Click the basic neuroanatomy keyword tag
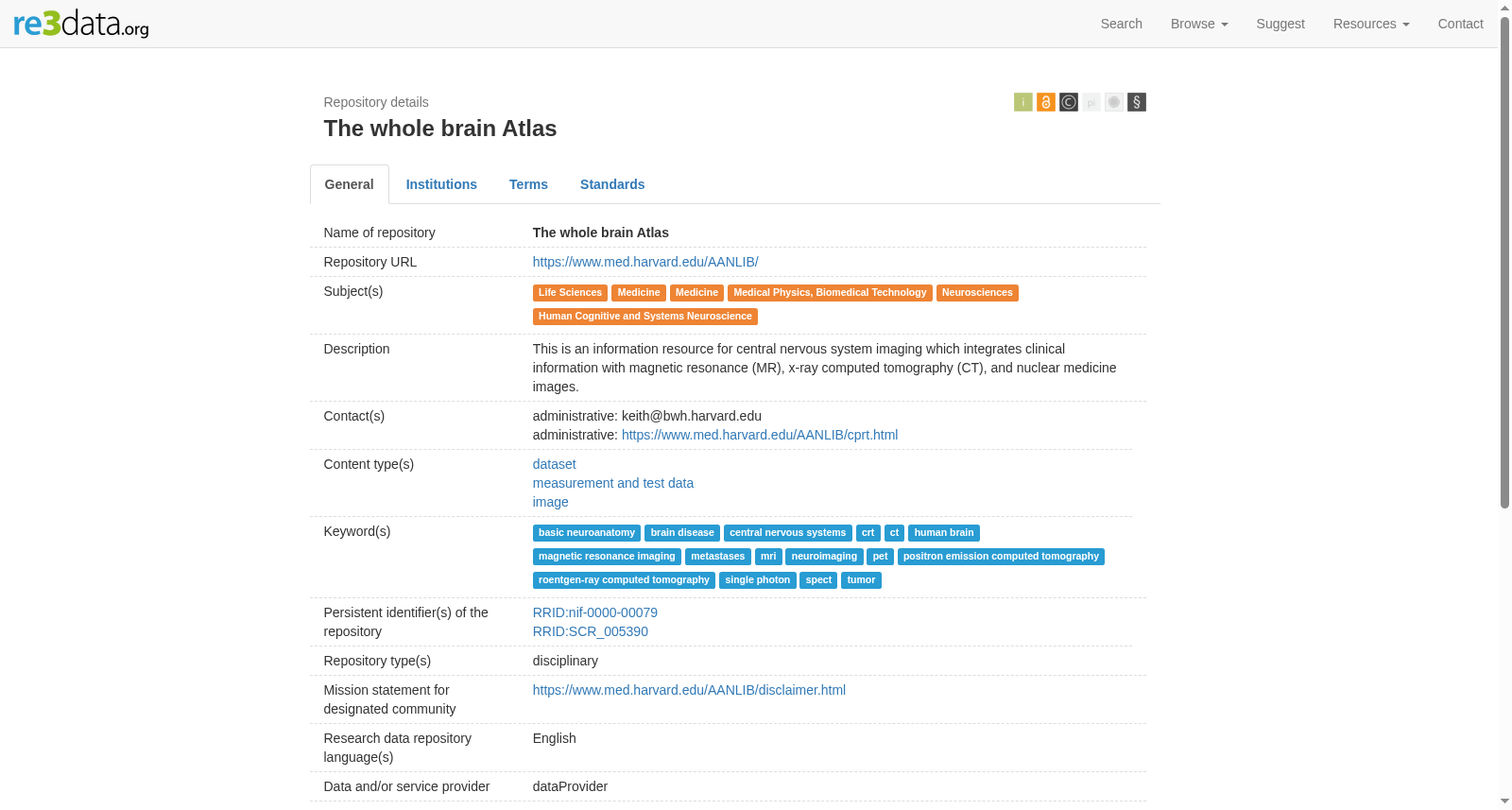This screenshot has width=1512, height=810. tap(587, 533)
